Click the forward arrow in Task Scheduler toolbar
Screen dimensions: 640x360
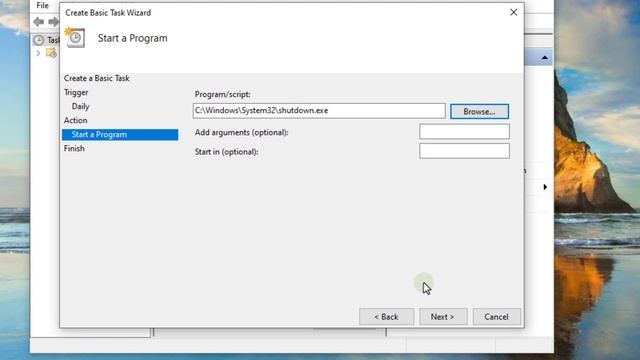pos(53,22)
